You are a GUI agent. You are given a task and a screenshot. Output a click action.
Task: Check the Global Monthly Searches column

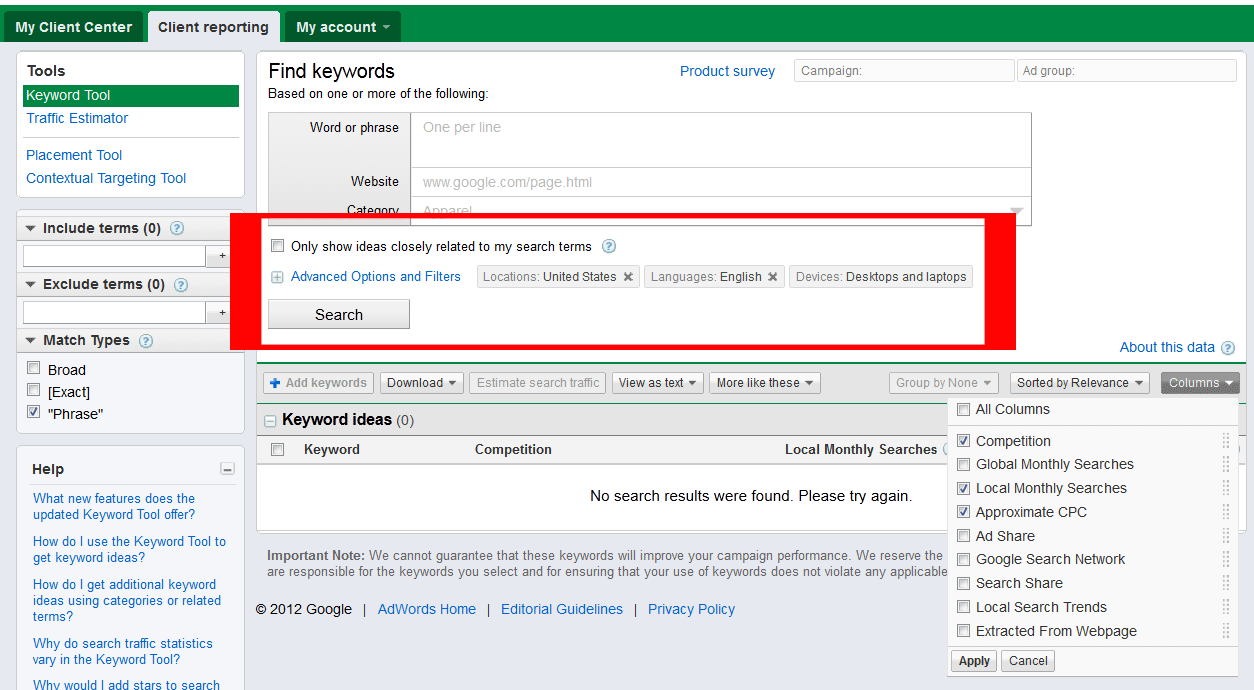click(x=964, y=464)
